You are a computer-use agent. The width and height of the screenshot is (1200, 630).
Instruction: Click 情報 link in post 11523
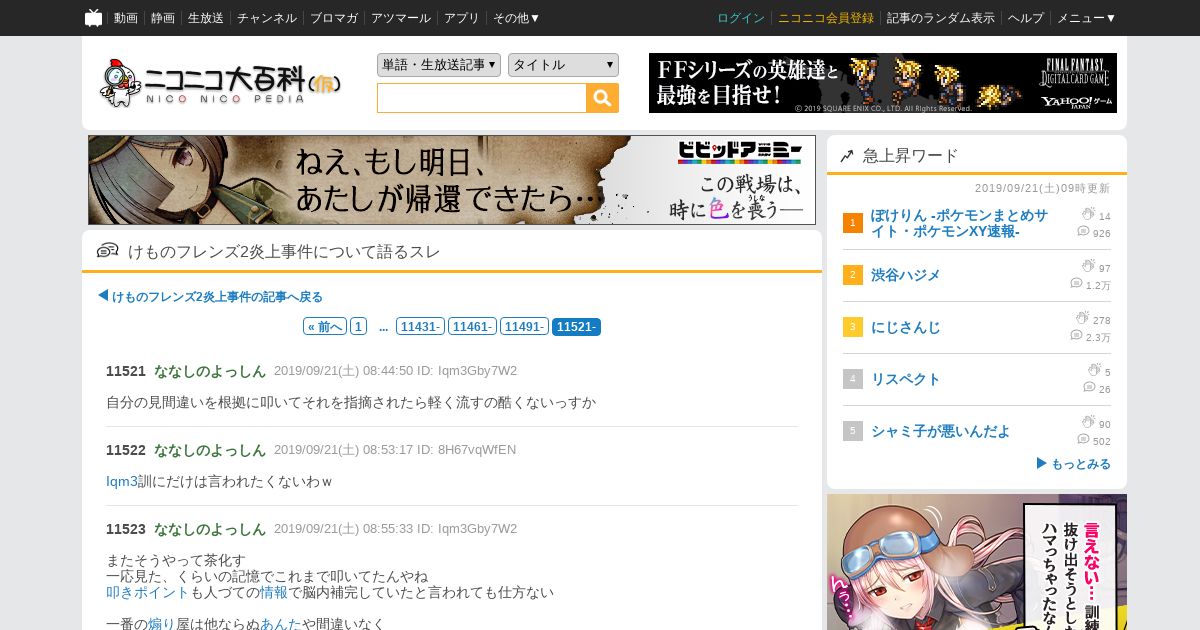[274, 592]
